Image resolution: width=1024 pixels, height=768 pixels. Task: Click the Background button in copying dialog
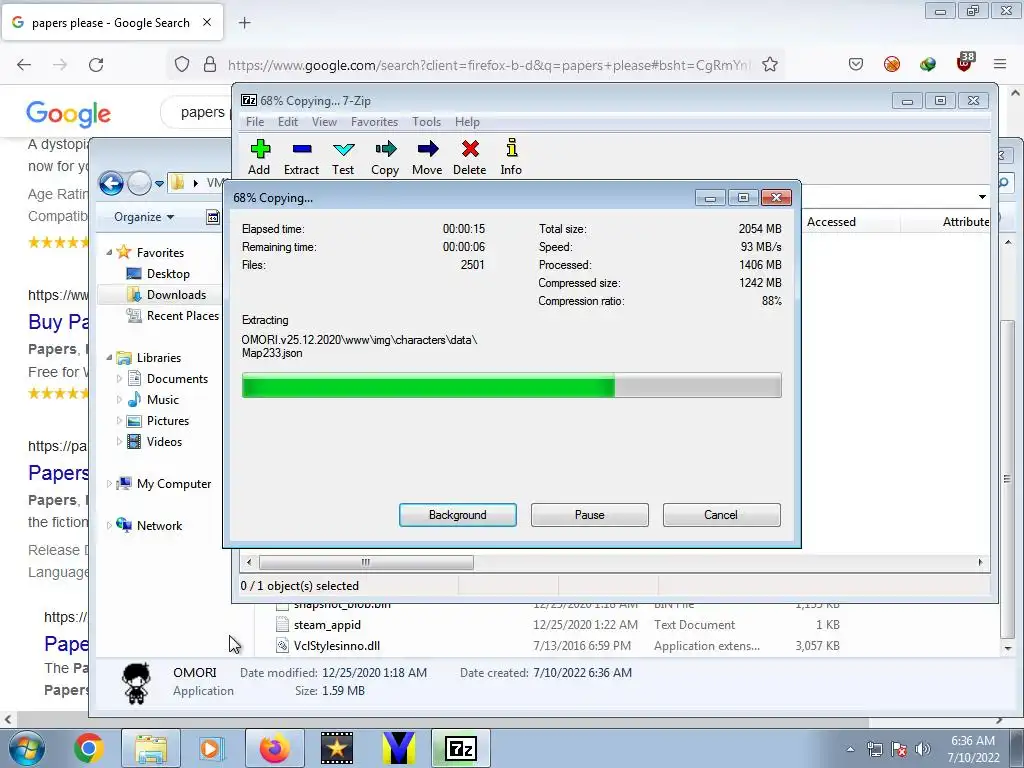pos(458,515)
